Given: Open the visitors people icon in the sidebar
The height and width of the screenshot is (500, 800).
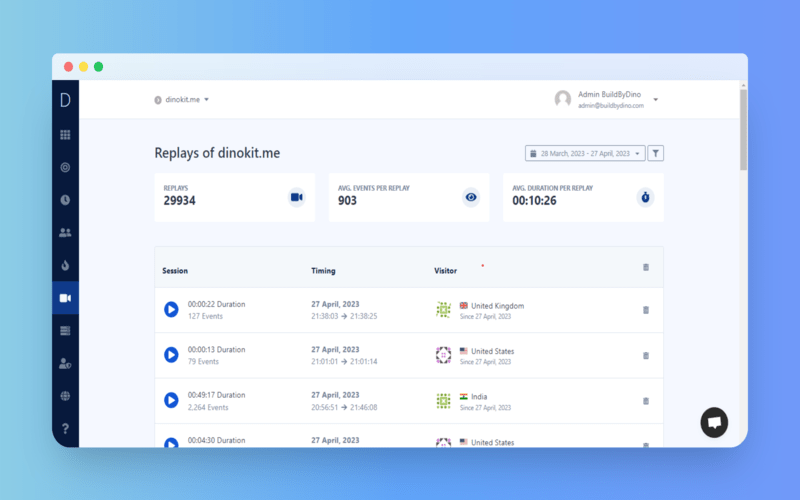Looking at the screenshot, I should [x=65, y=233].
